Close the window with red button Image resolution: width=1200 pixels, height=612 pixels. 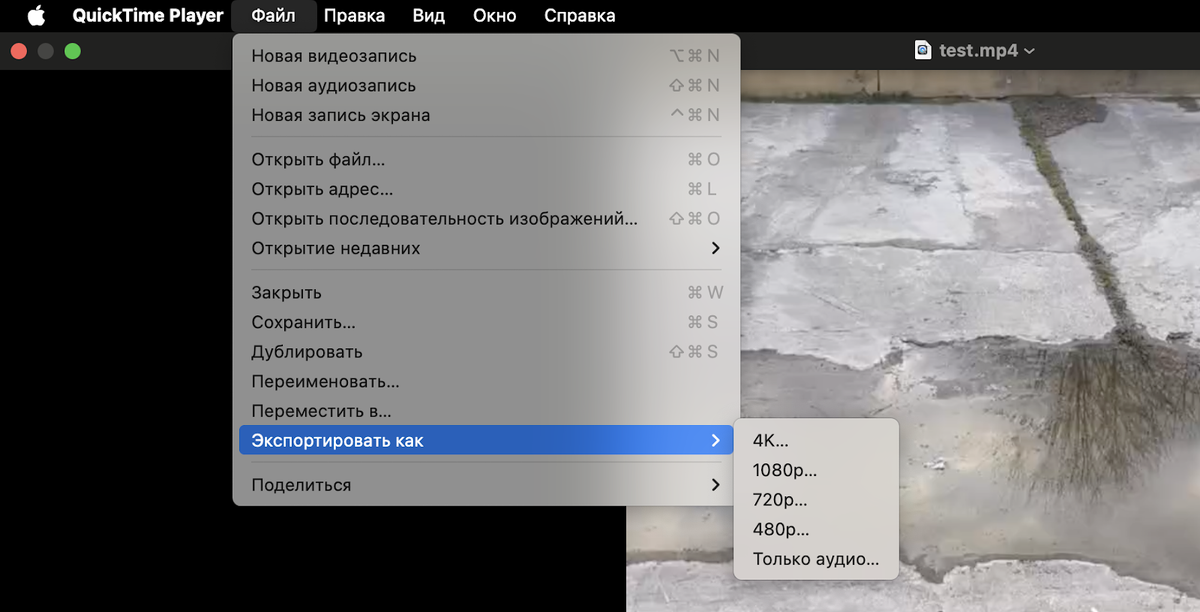click(x=18, y=51)
